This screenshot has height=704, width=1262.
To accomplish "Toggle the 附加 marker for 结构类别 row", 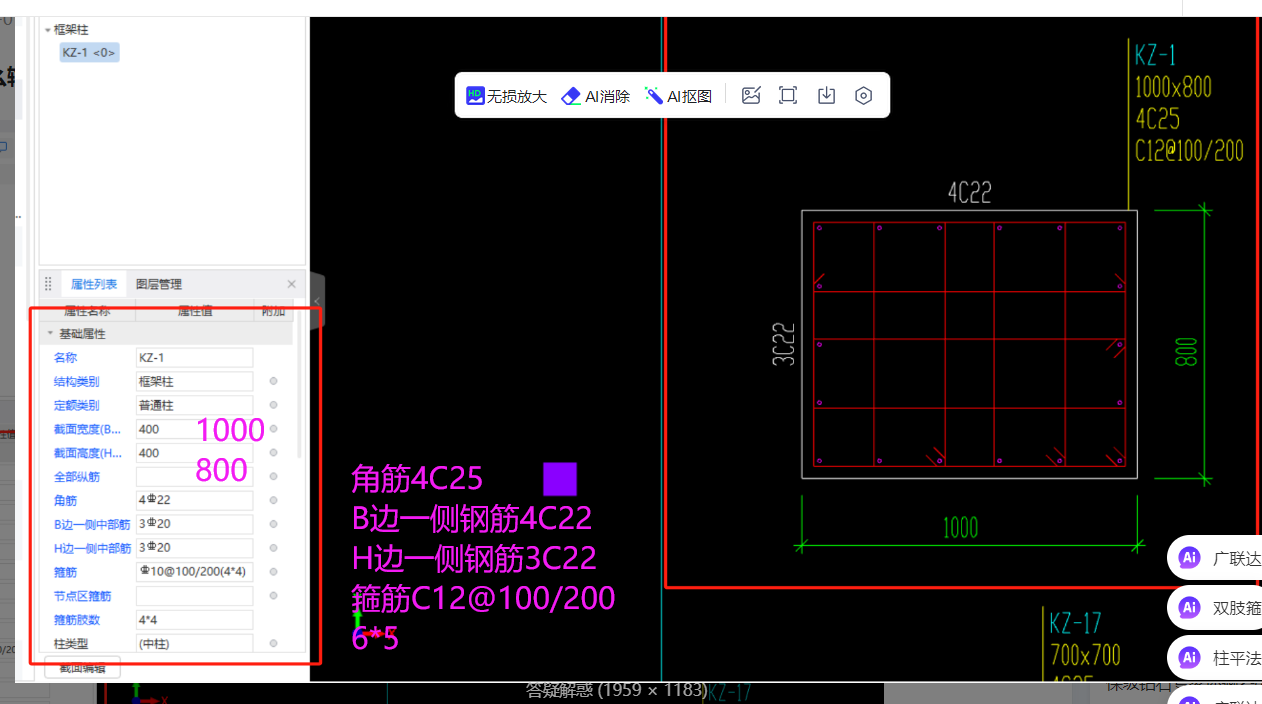I will point(273,381).
